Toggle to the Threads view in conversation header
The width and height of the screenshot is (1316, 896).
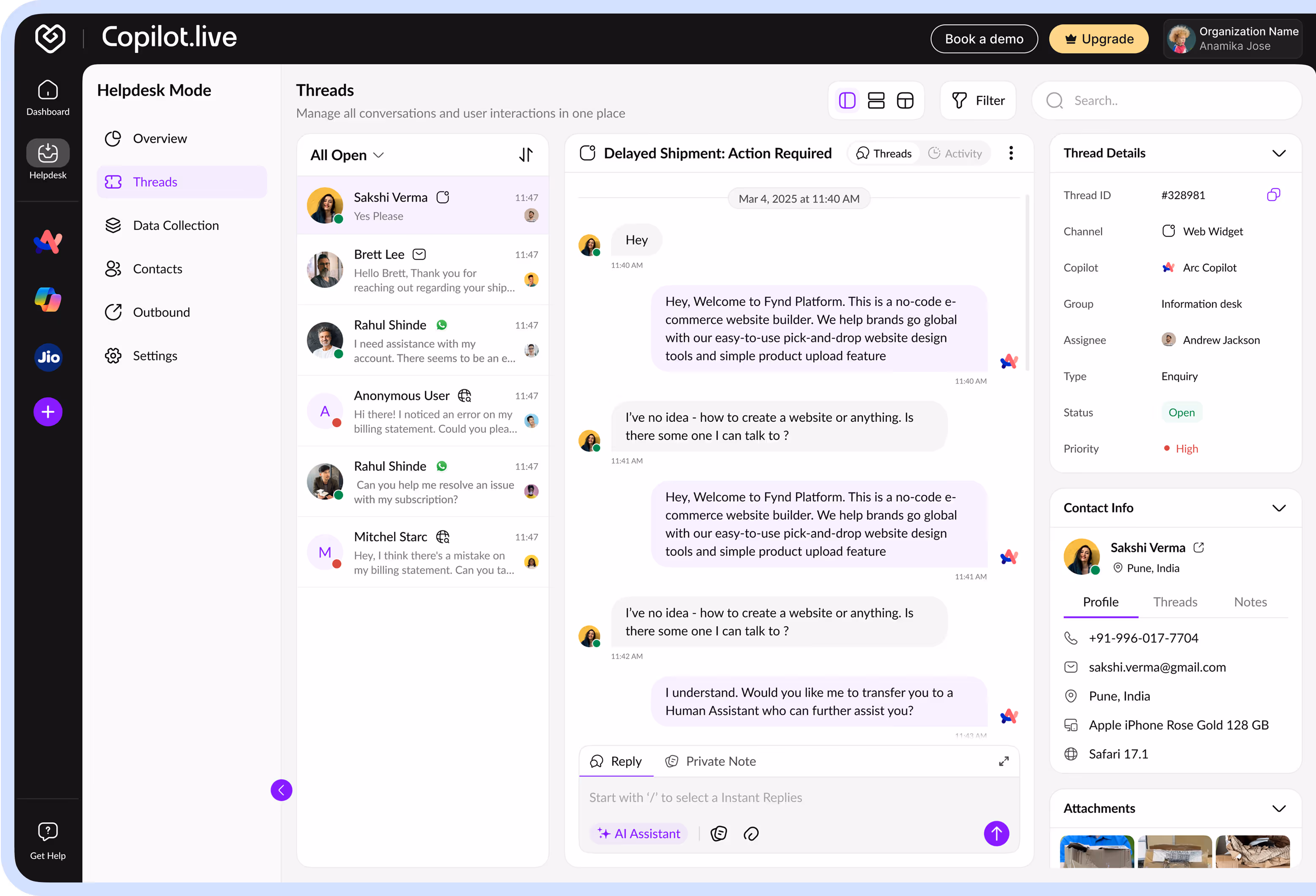pos(884,153)
